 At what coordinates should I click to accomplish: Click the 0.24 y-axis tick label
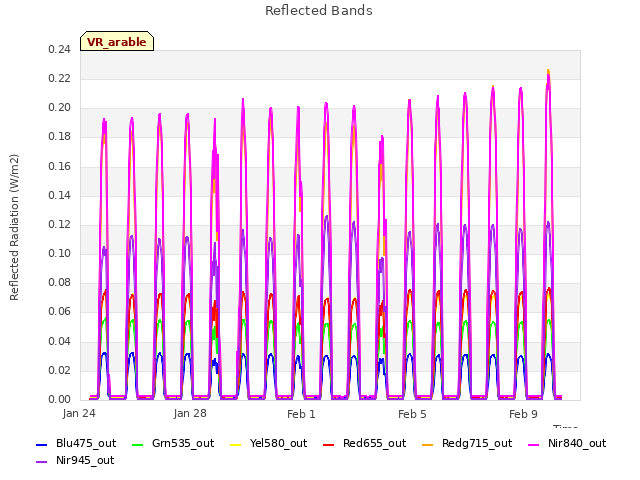click(x=60, y=50)
